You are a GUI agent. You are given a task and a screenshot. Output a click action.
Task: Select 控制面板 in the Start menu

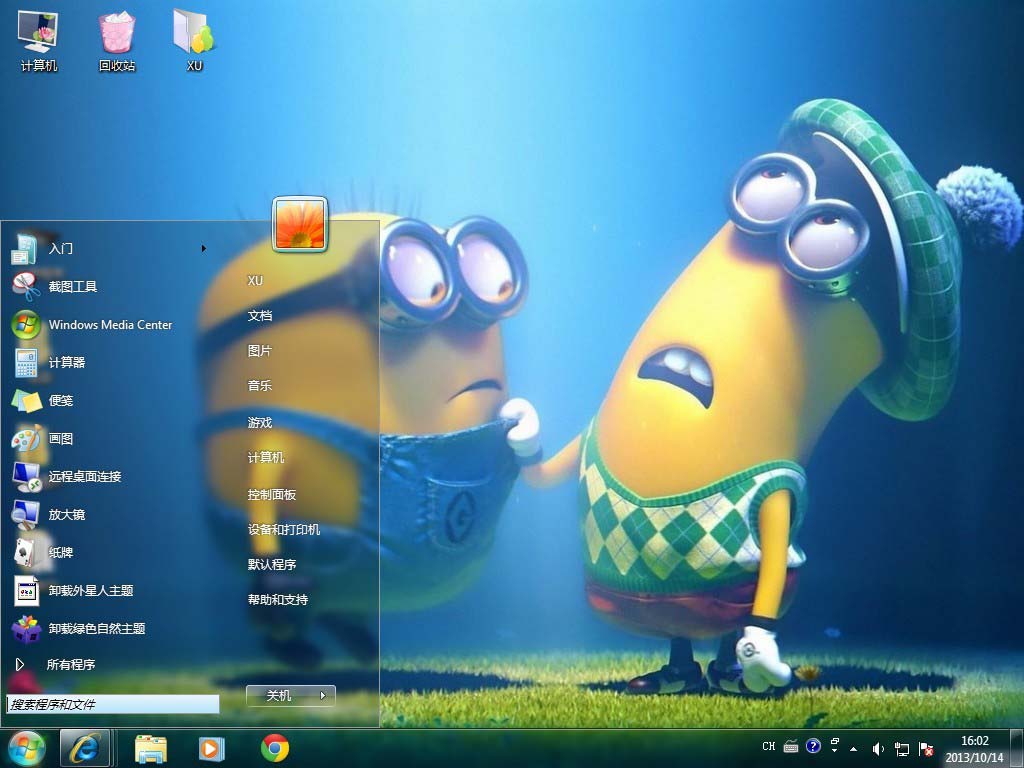(x=272, y=495)
